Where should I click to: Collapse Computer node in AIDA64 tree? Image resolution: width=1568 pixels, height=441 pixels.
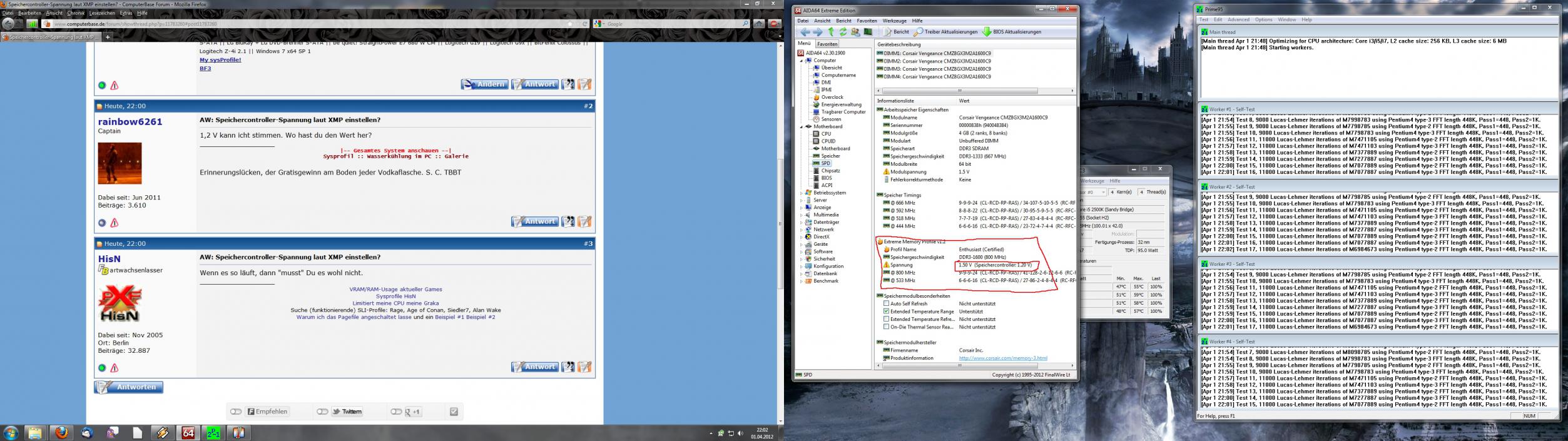802,61
